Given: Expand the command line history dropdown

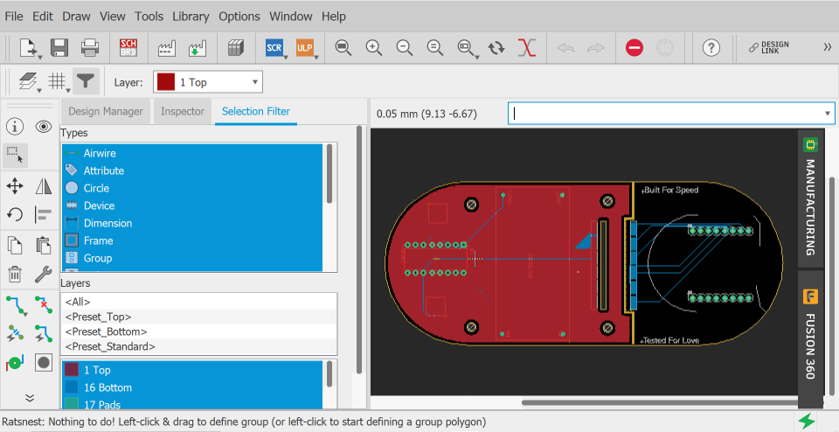Looking at the screenshot, I should (x=827, y=113).
